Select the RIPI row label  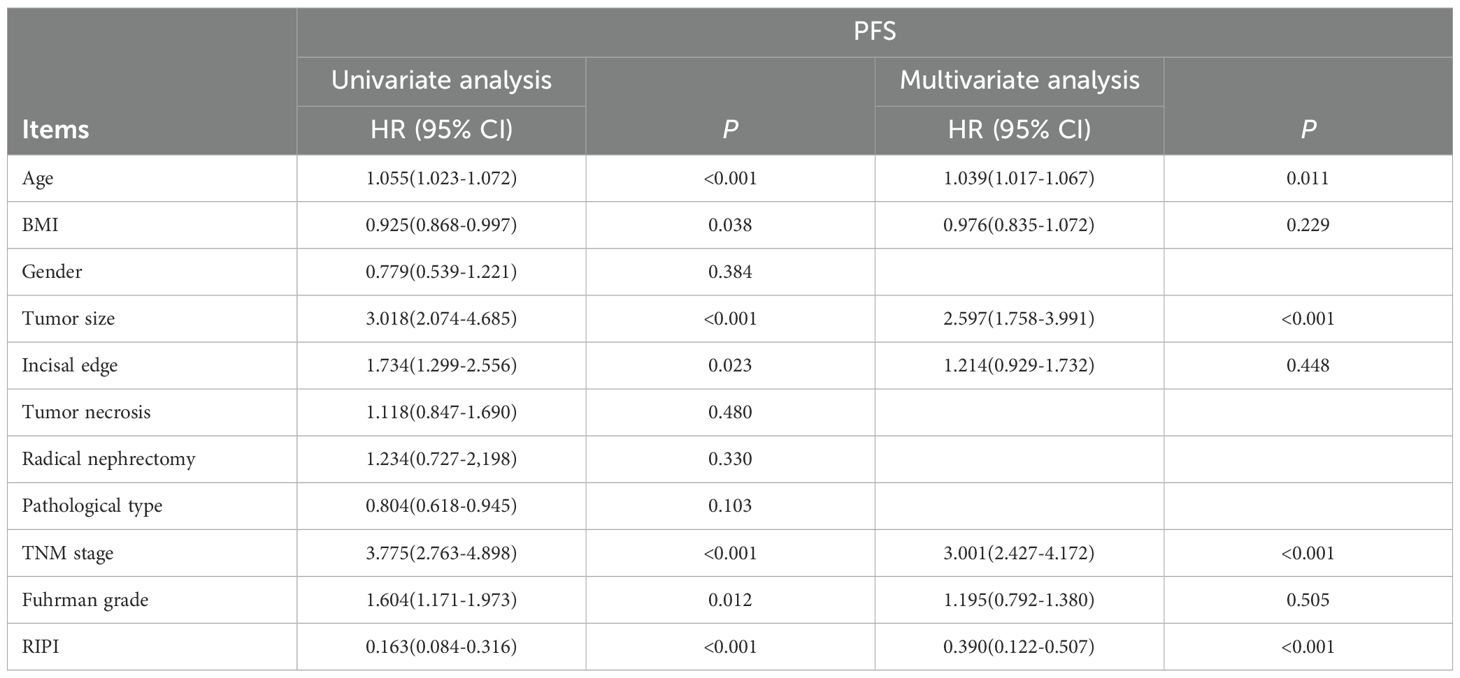pos(38,647)
